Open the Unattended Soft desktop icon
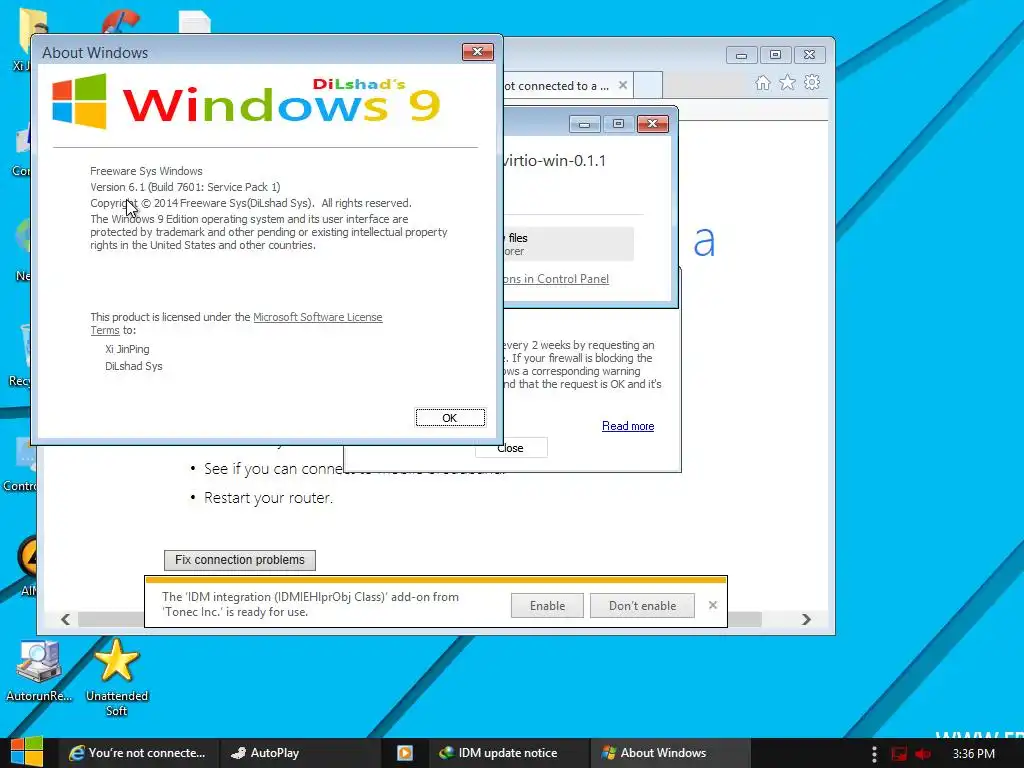This screenshot has height=768, width=1024. [x=117, y=678]
